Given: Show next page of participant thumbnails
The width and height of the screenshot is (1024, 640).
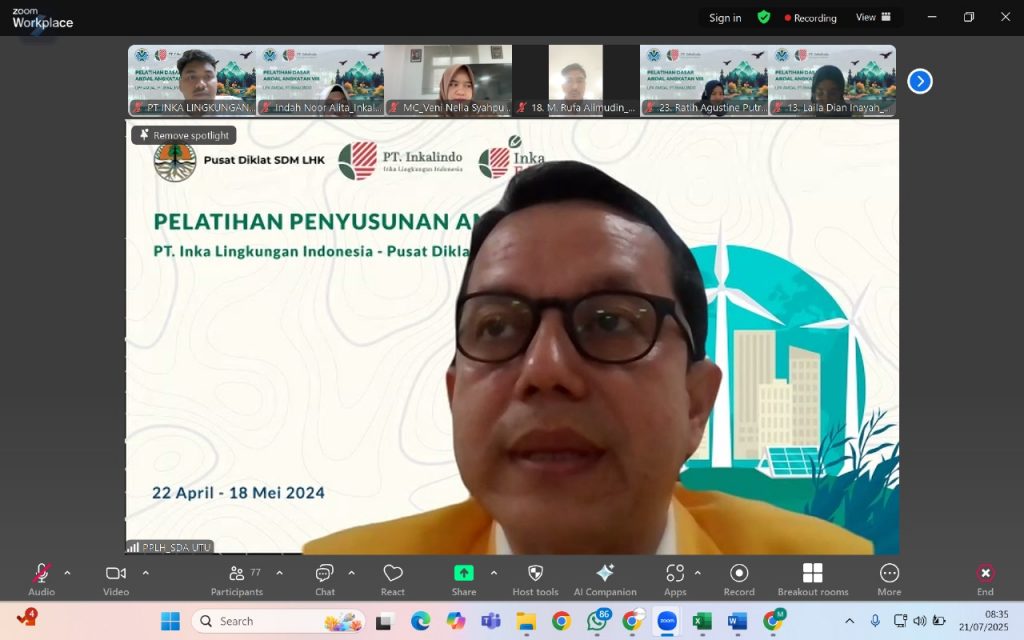Looking at the screenshot, I should tap(920, 81).
